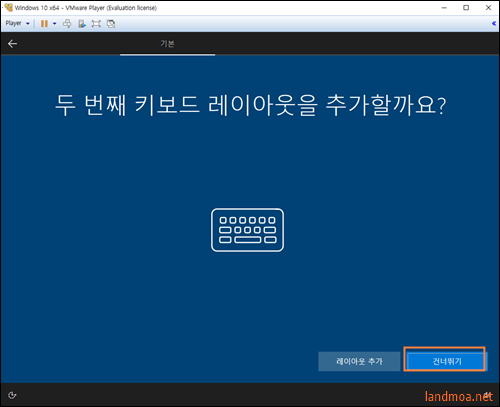500x407 pixels.
Task: Enter full screen mode via toolbar icon
Action: pos(96,24)
